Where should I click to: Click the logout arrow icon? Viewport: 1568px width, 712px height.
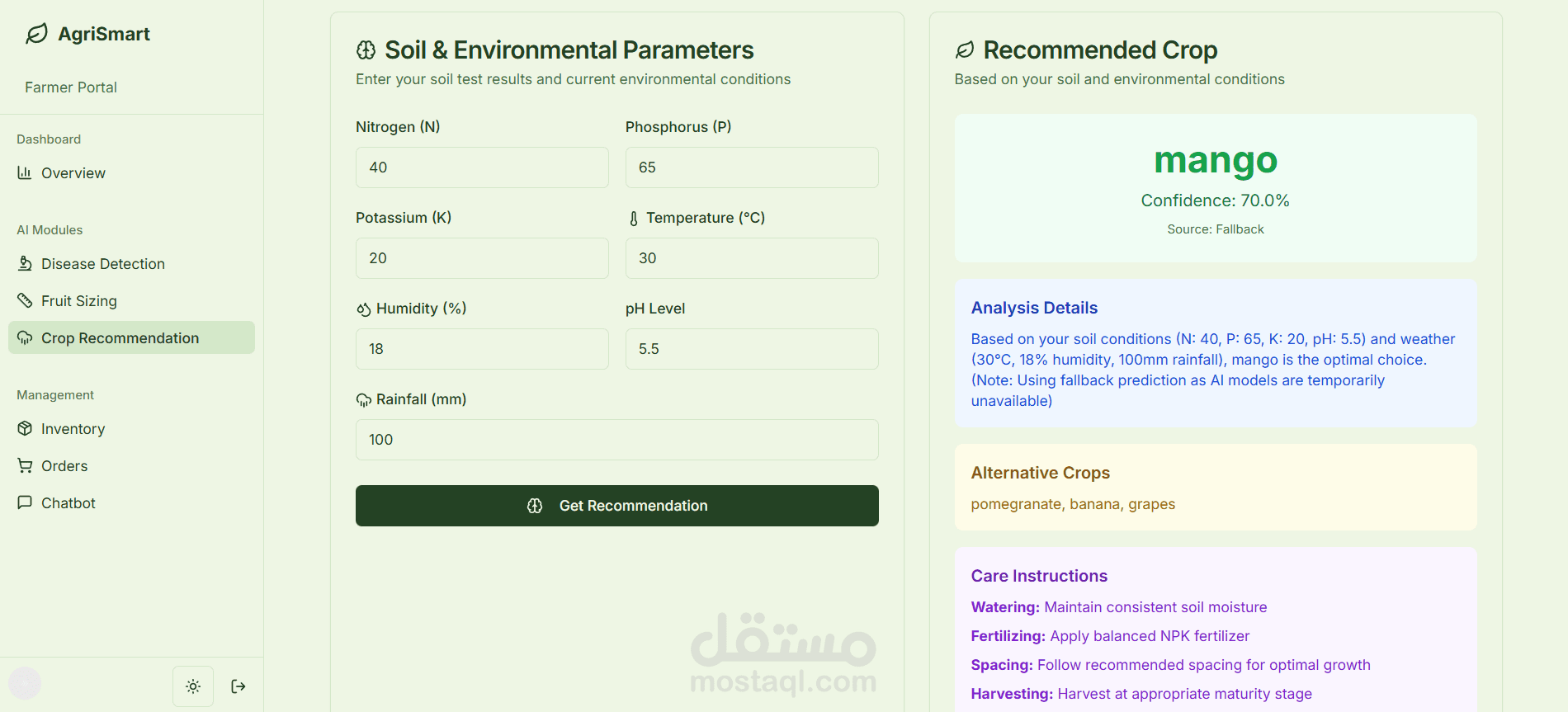(239, 686)
